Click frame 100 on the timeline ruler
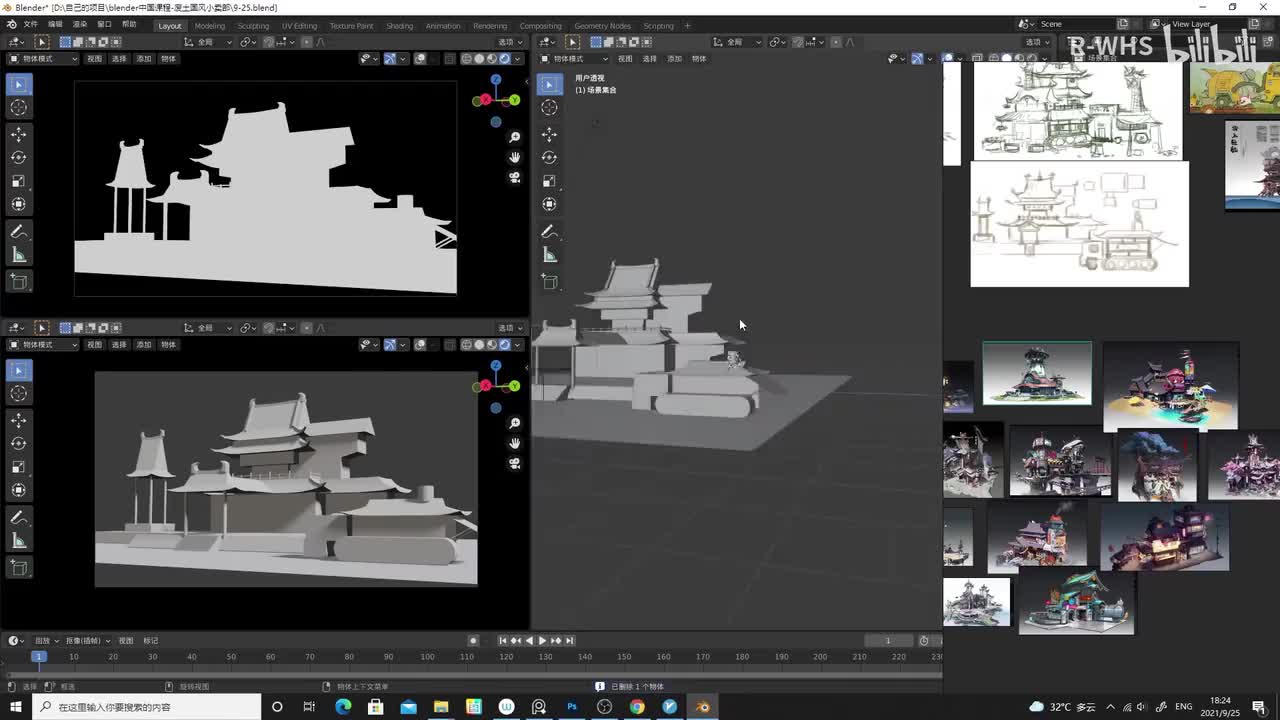 tap(427, 657)
